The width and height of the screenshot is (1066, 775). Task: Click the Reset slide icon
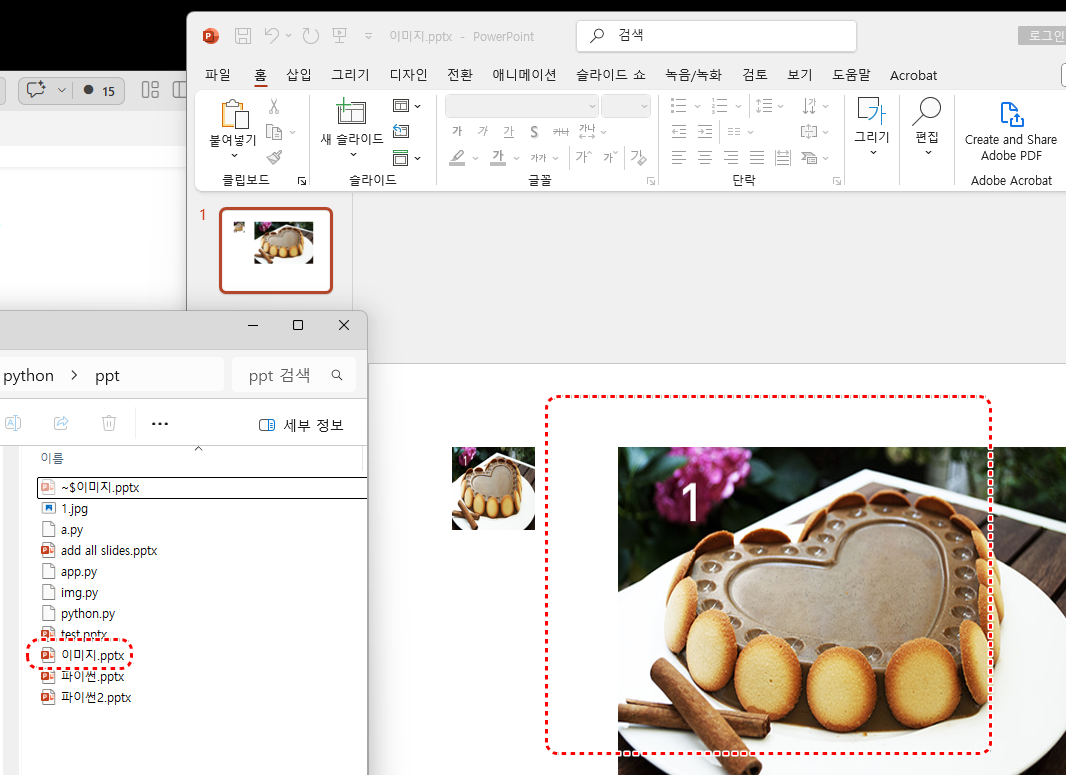[401, 131]
